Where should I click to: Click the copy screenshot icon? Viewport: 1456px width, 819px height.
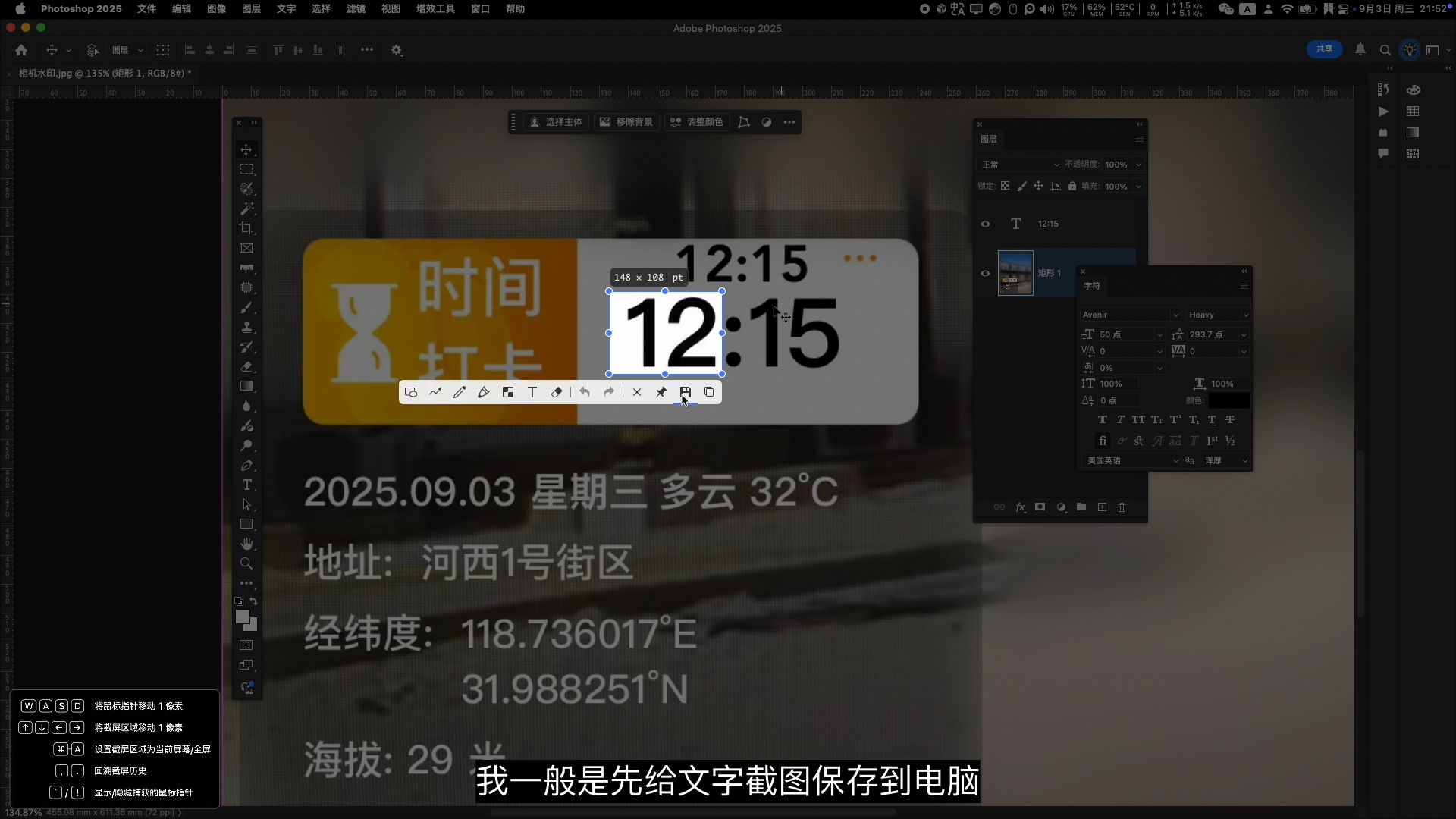(709, 392)
